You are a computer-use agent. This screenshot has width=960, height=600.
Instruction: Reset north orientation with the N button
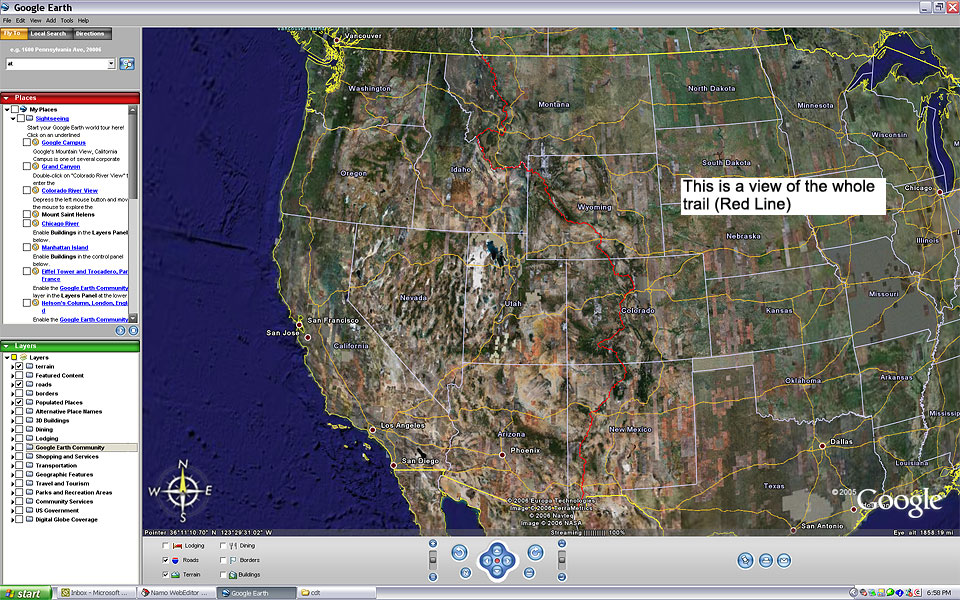click(466, 572)
